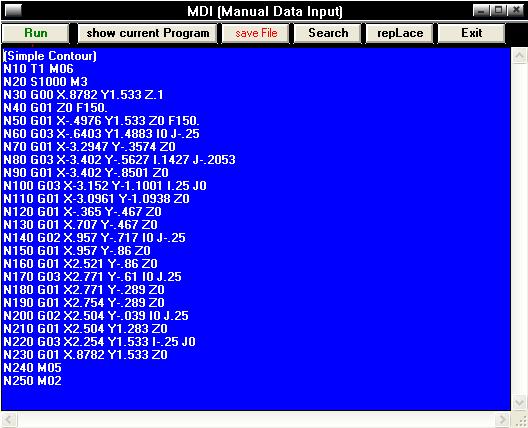Screen dimensions: 528x428
Task: Click the vertical scrollbar up arrow
Action: click(519, 56)
